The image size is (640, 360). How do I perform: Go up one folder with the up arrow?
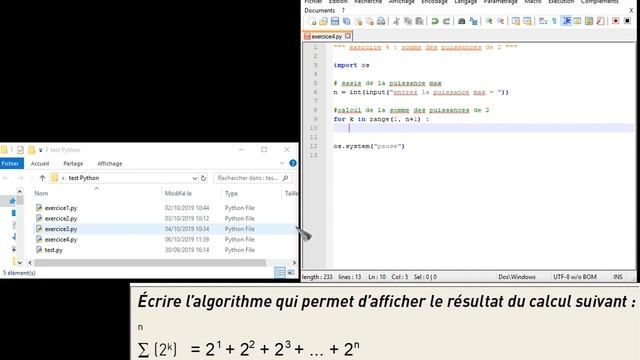[x=42, y=178]
